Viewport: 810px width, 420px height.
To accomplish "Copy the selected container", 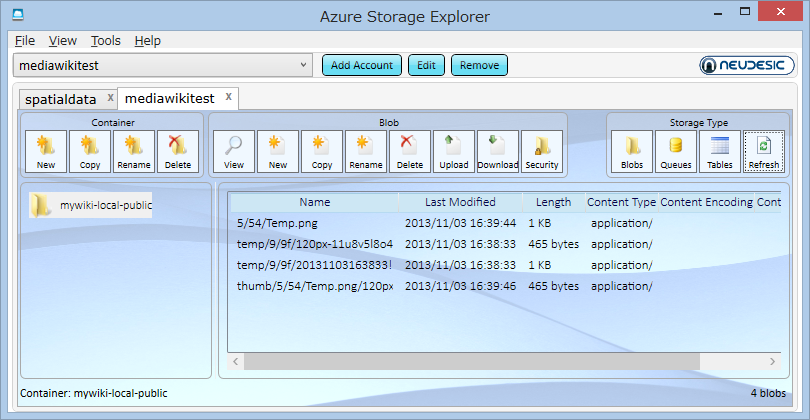I will tap(90, 151).
